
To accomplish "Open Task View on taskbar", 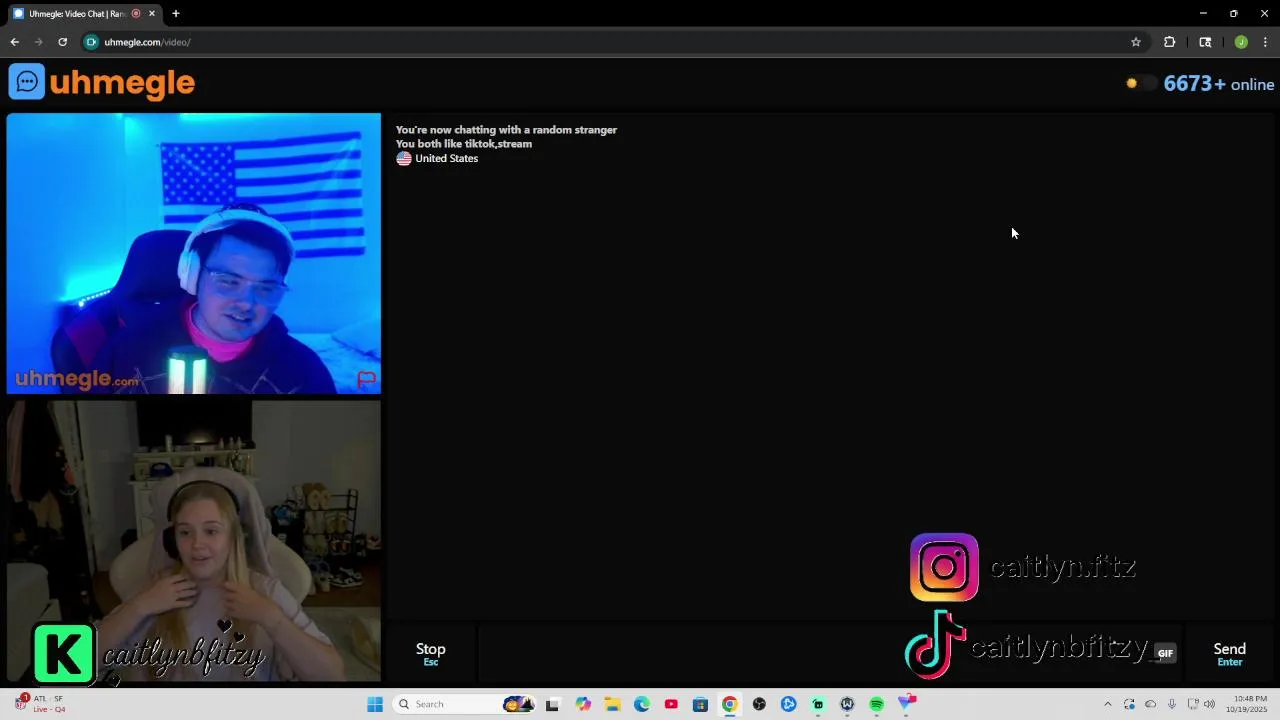I will click(552, 704).
